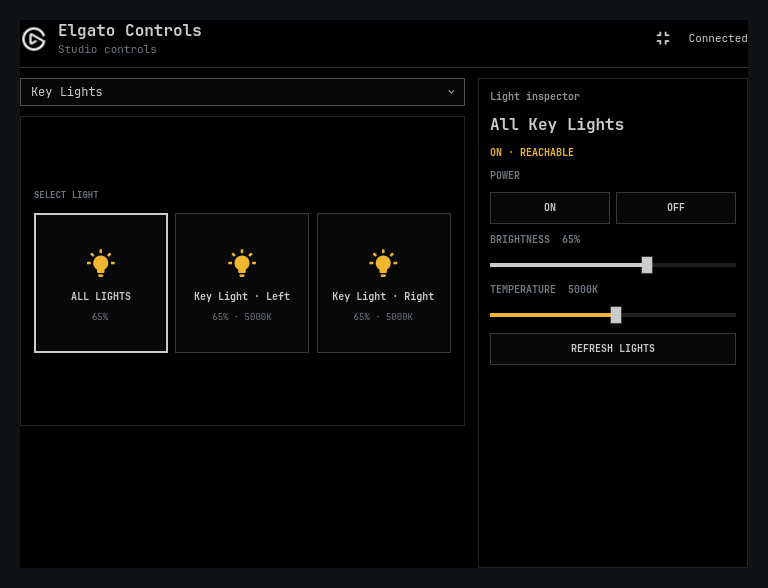Click the Refresh Lights button
768x588 pixels.
click(x=613, y=349)
